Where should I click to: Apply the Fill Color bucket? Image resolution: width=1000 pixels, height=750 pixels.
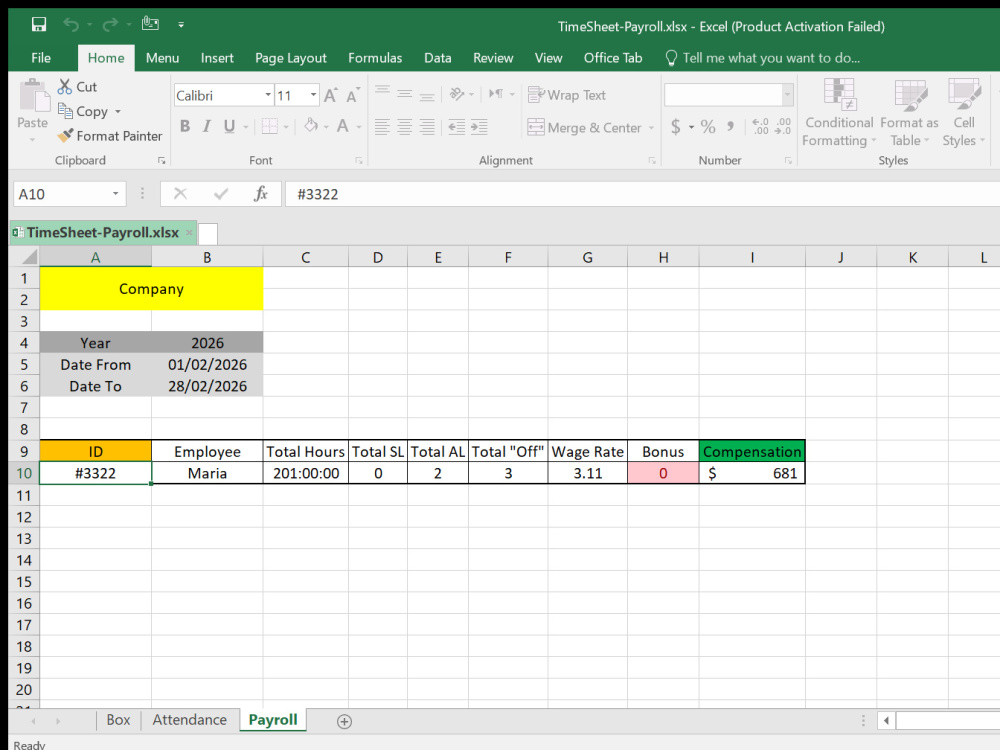coord(311,126)
